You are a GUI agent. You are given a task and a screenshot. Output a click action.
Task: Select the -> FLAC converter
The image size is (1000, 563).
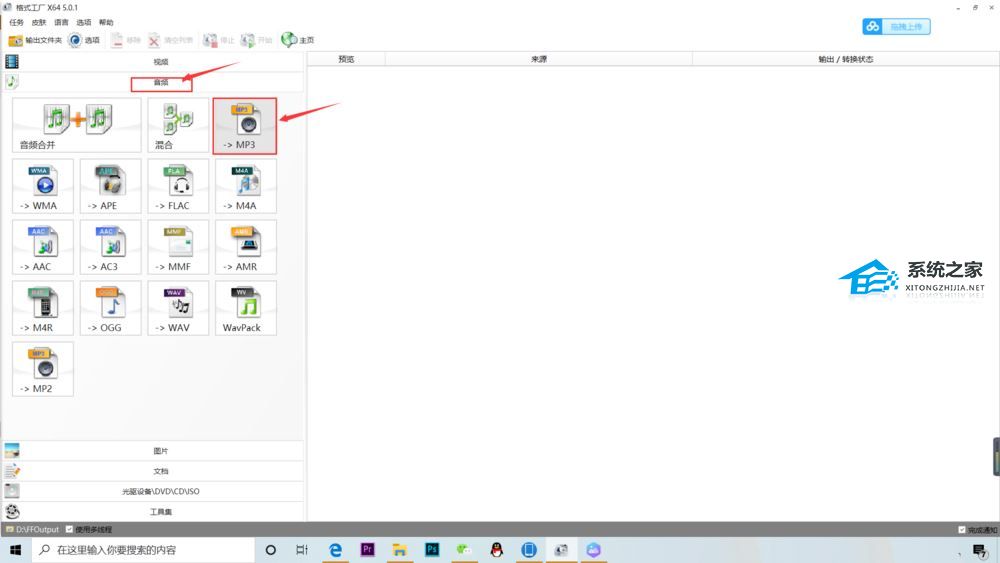pyautogui.click(x=178, y=186)
